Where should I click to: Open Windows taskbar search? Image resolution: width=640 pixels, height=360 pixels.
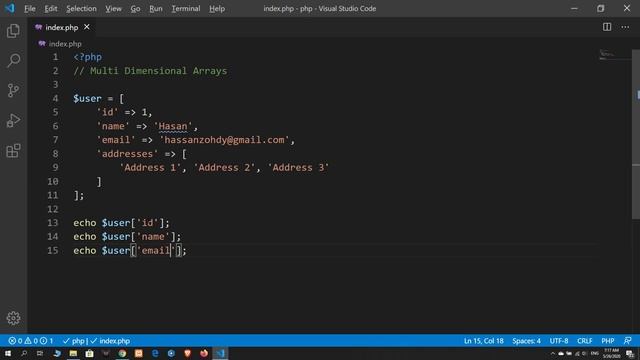point(24,353)
